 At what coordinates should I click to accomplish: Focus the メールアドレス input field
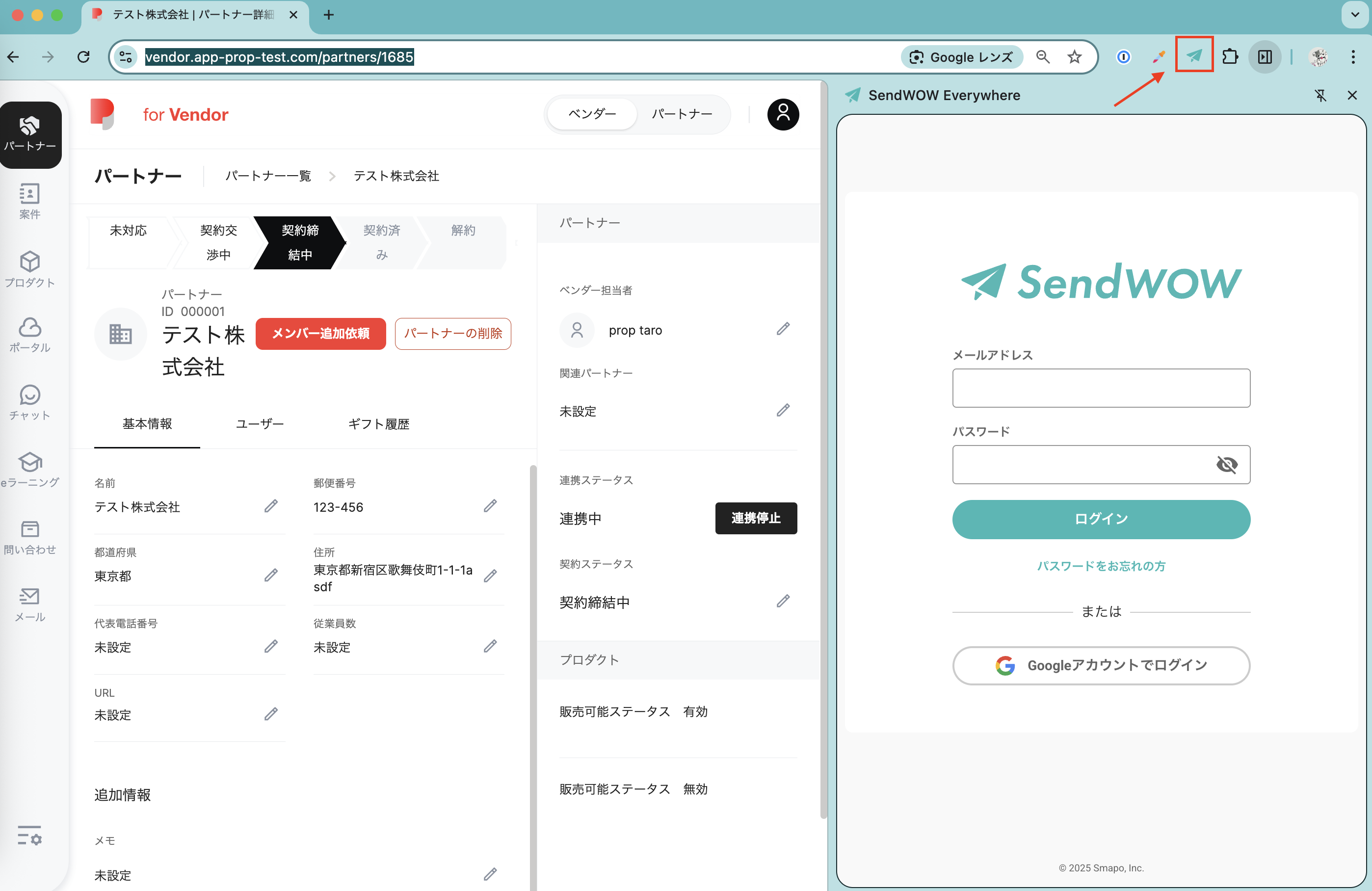tap(1101, 387)
